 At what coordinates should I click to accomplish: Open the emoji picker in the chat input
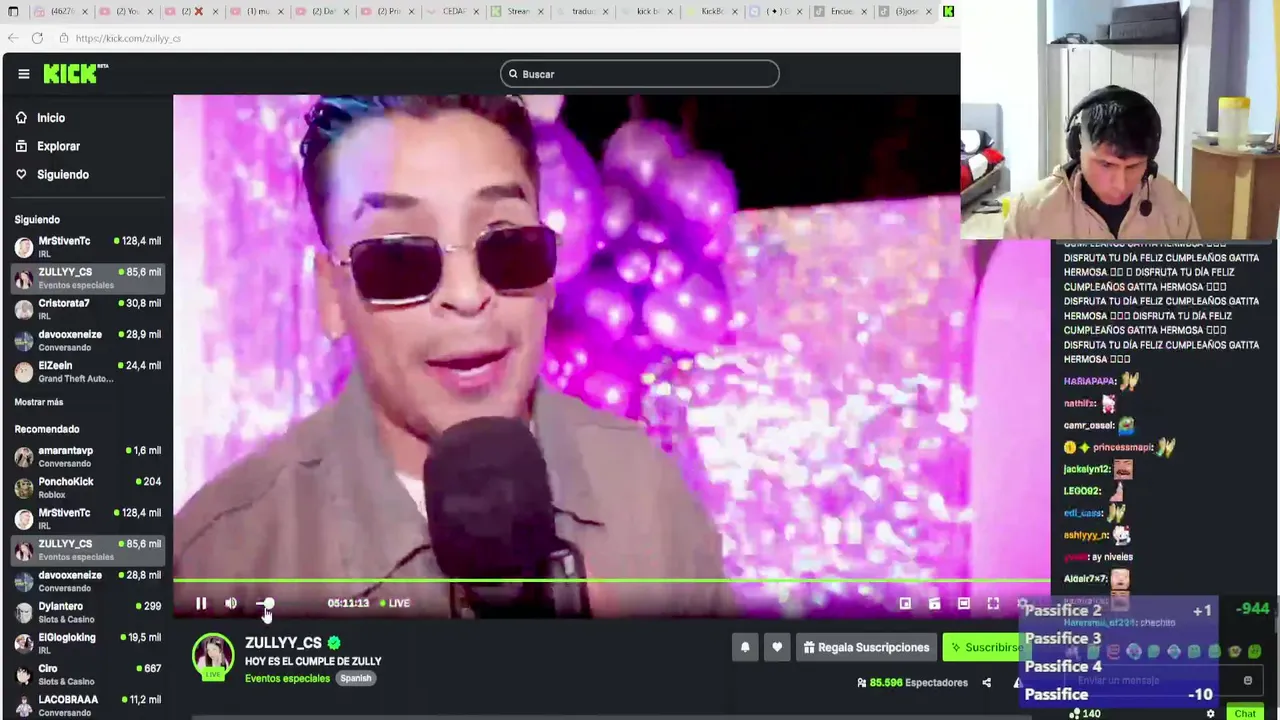[1247, 681]
